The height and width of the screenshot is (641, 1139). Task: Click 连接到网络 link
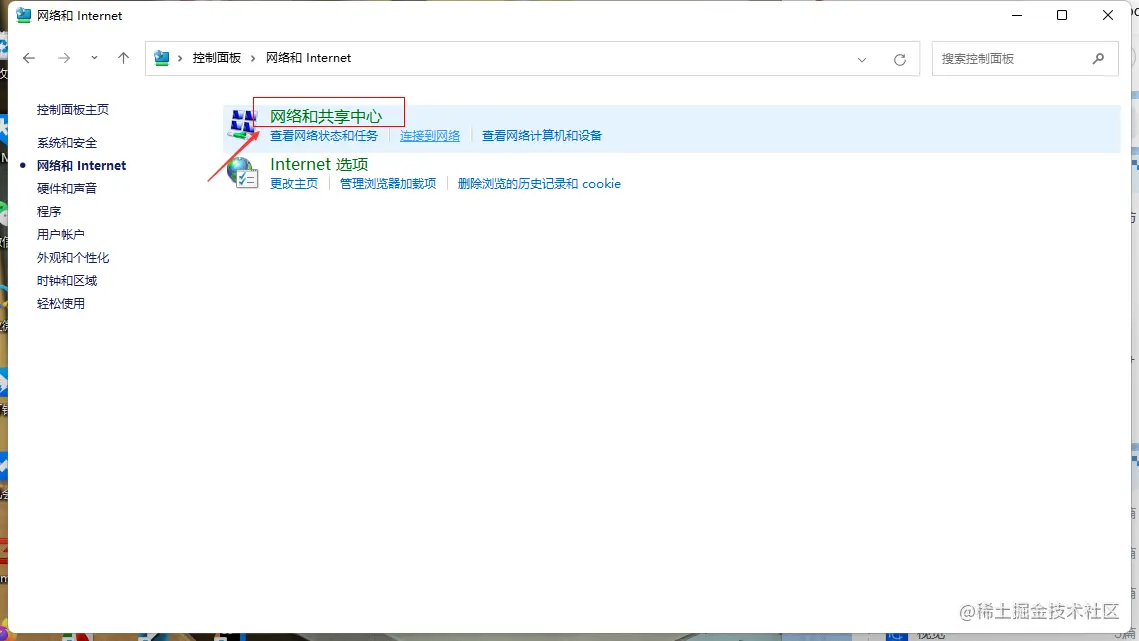[430, 136]
